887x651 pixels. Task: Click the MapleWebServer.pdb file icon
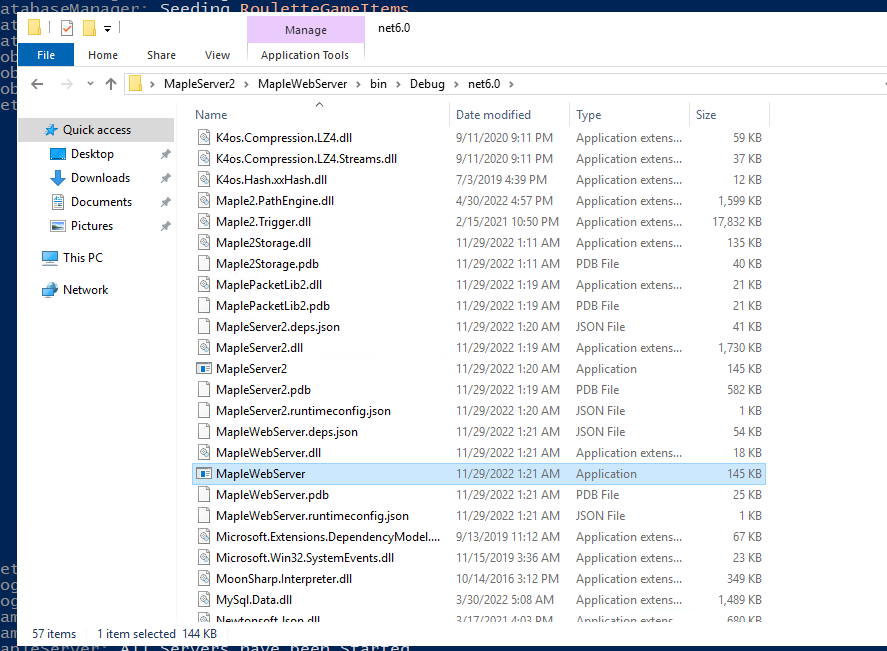204,495
